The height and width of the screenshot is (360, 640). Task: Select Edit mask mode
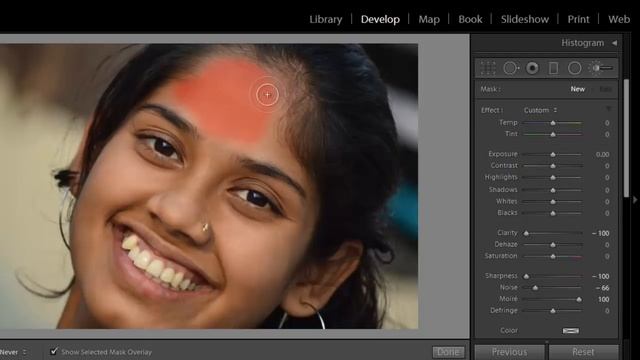tap(605, 89)
